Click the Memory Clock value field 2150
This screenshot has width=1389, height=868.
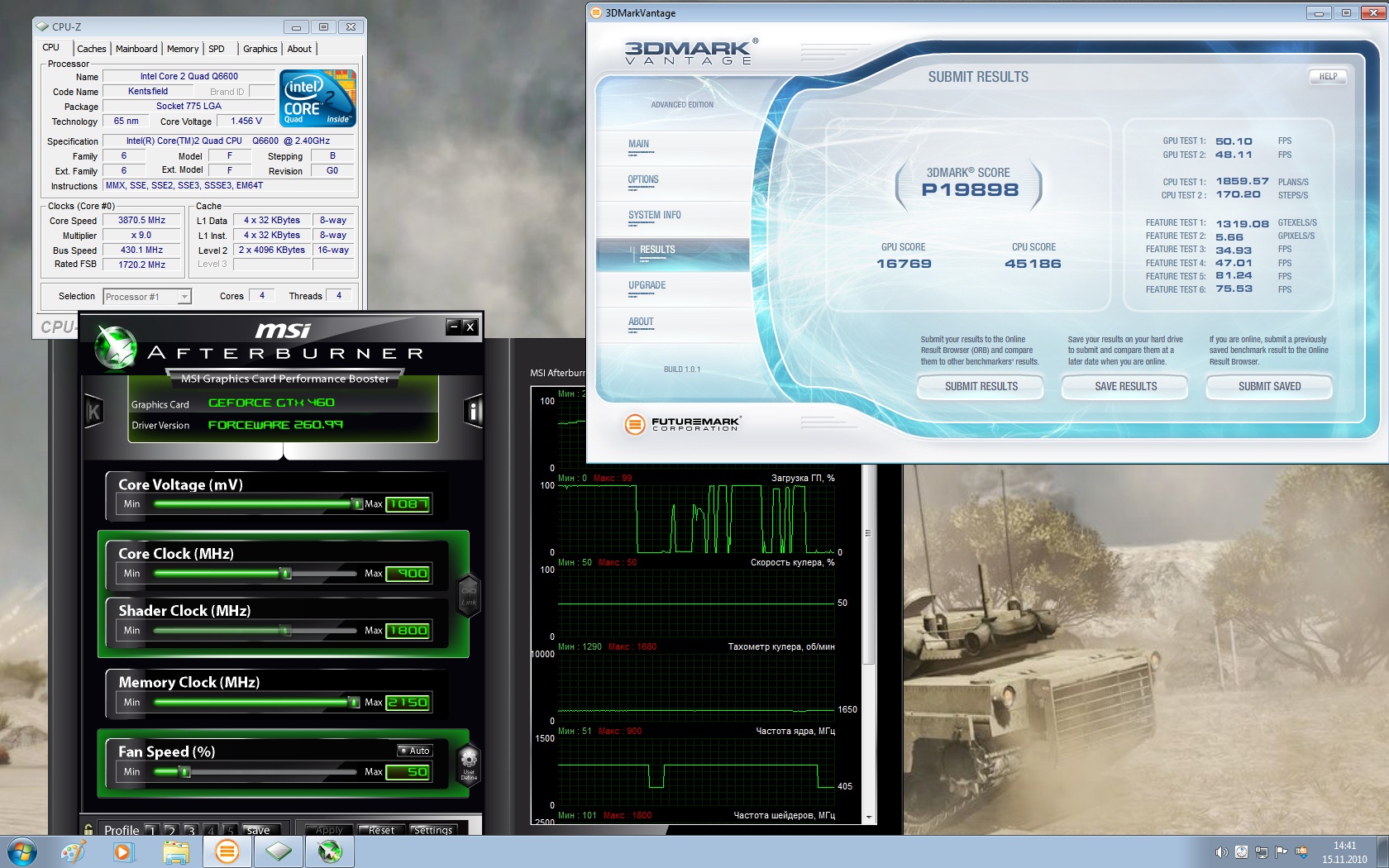[408, 702]
